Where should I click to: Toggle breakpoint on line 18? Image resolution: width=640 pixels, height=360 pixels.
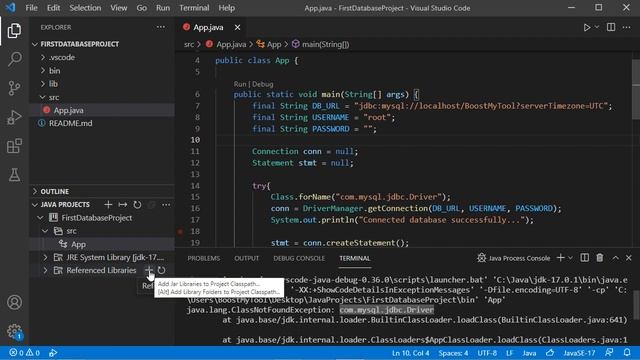(180, 231)
